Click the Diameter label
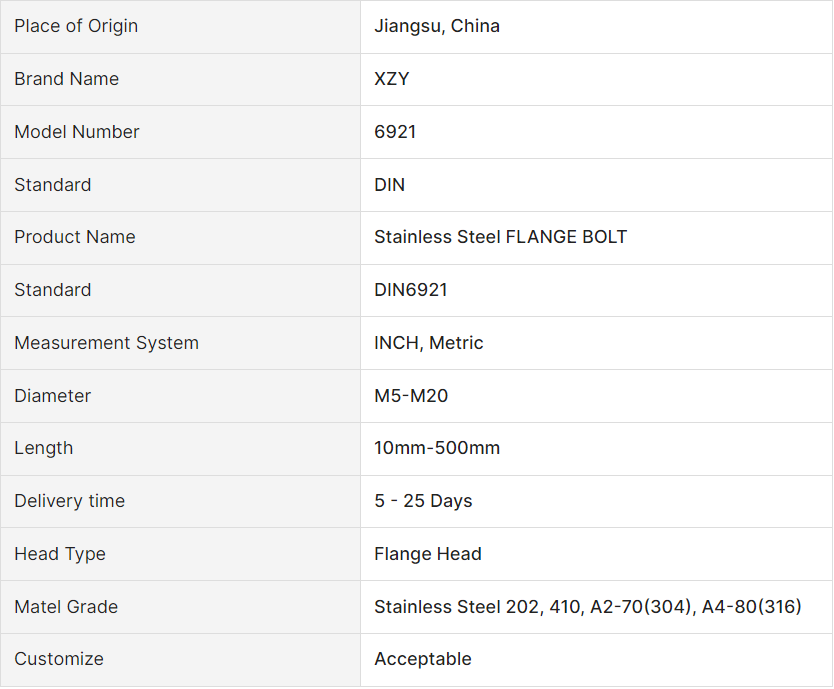This screenshot has height=689, width=834. 53,396
